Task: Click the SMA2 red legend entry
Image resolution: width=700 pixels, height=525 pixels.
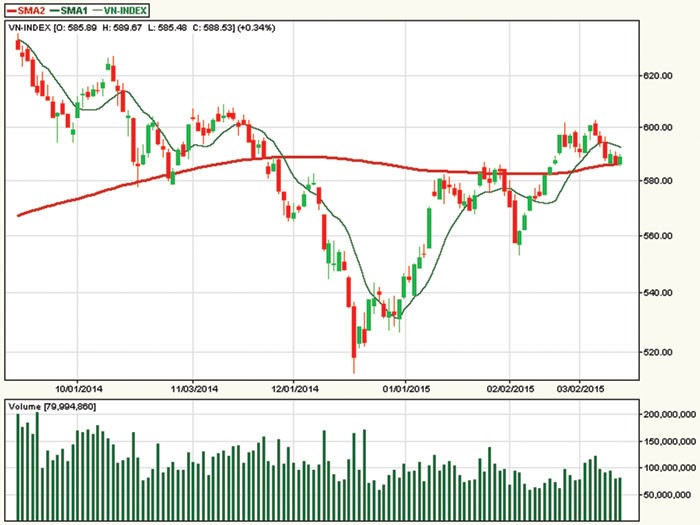Action: tap(32, 10)
